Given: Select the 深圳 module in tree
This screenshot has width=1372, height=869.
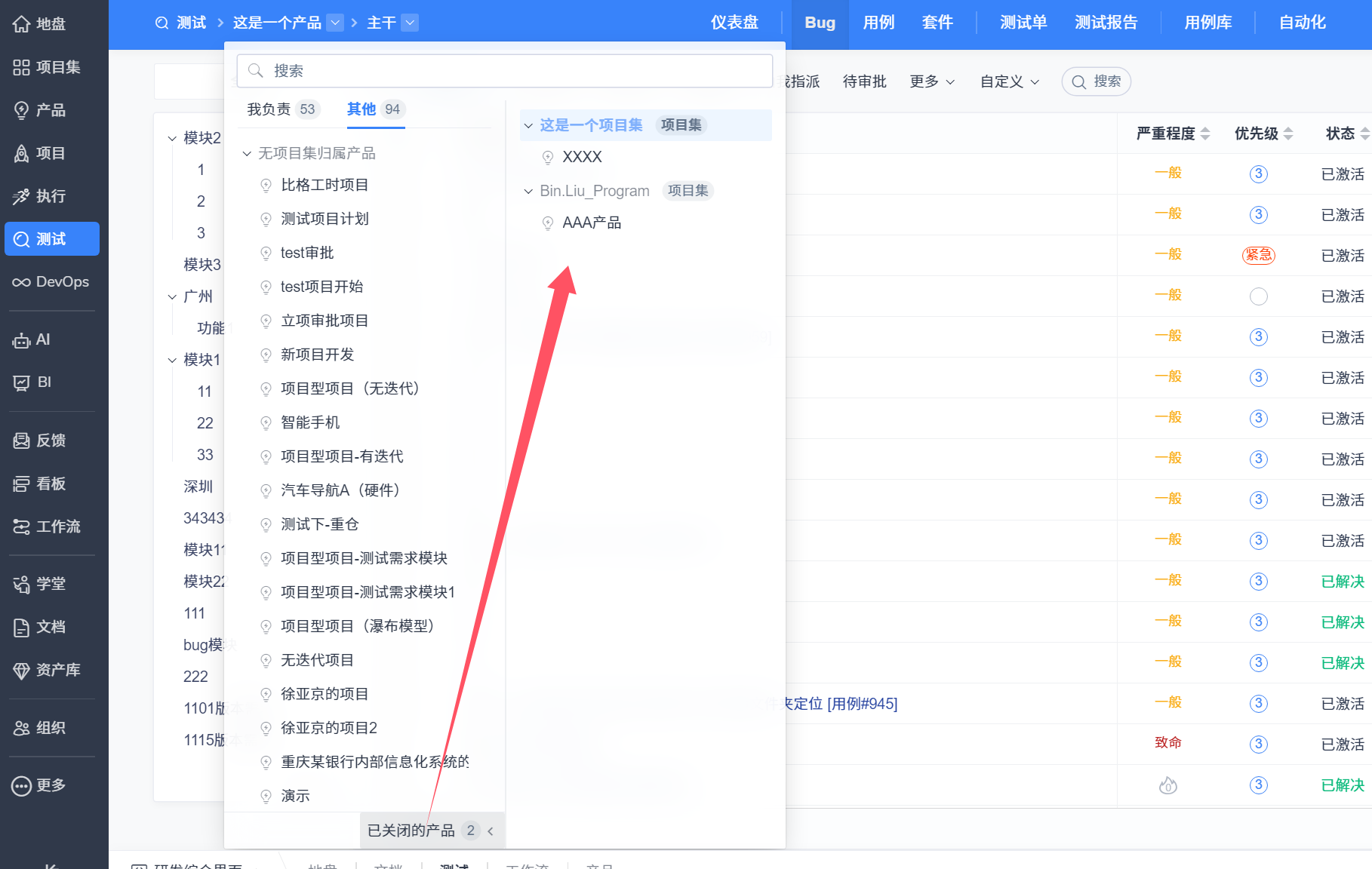Looking at the screenshot, I should coord(198,487).
